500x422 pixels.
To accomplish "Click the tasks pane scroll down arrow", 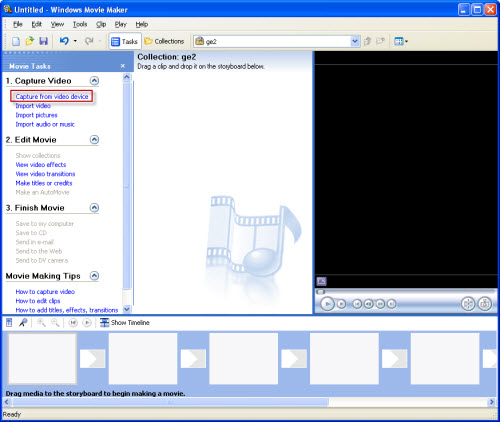I will (x=127, y=309).
